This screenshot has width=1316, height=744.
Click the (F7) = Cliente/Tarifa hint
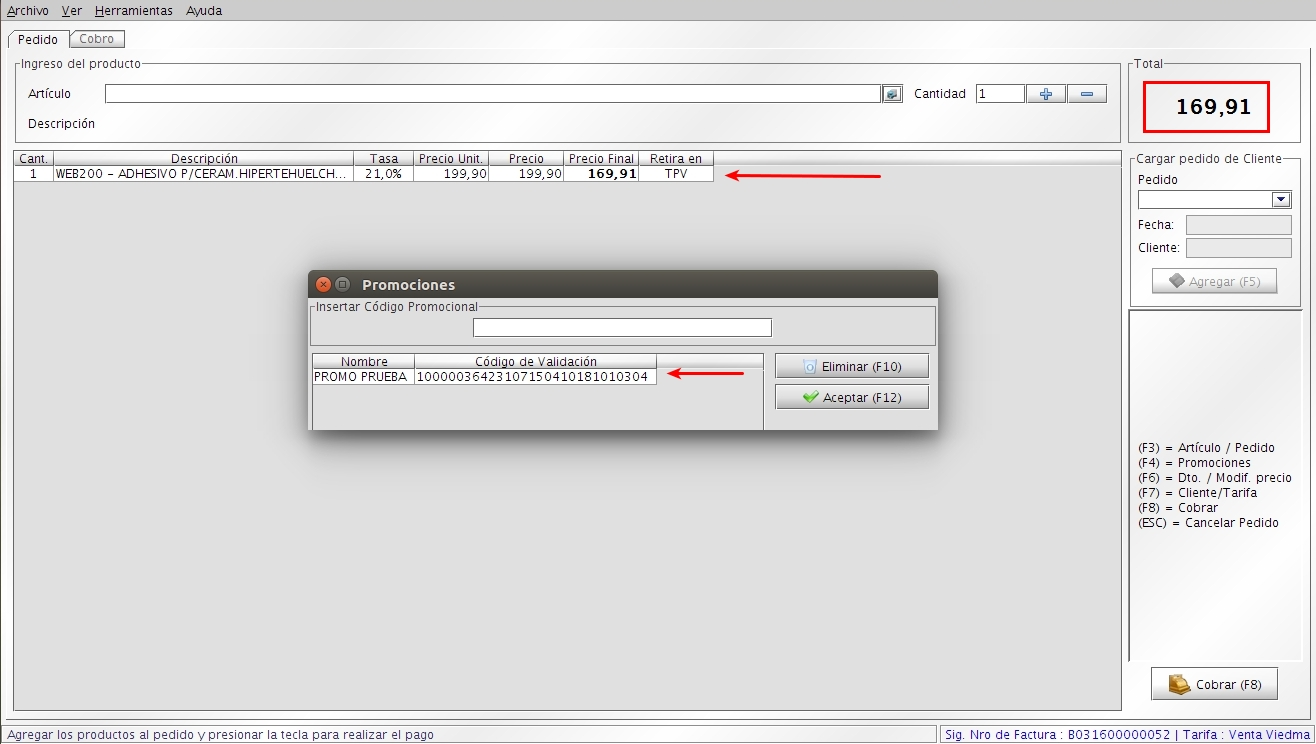[x=1198, y=493]
